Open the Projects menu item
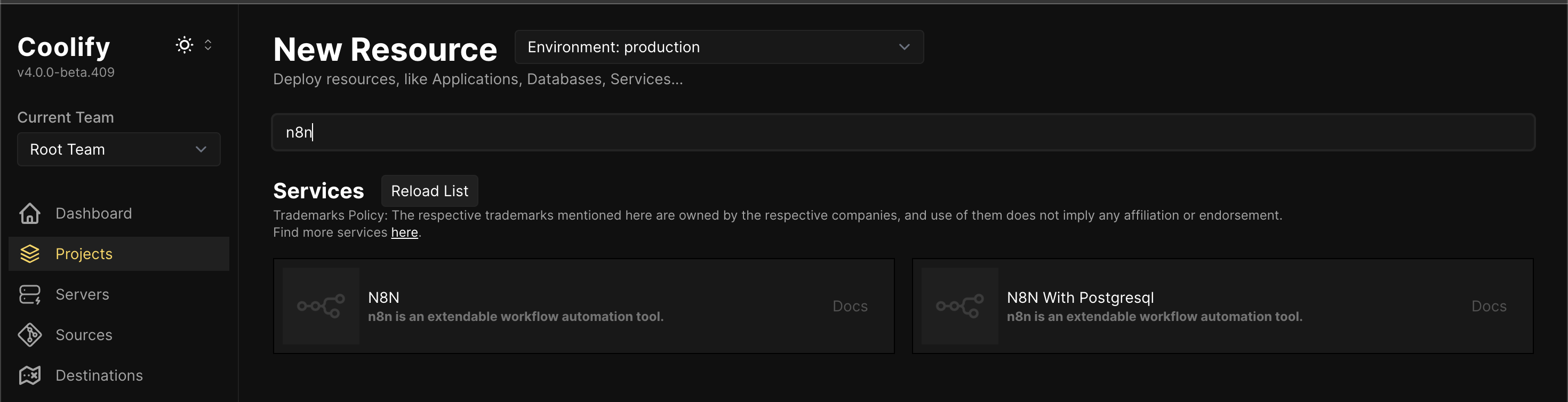 point(119,254)
